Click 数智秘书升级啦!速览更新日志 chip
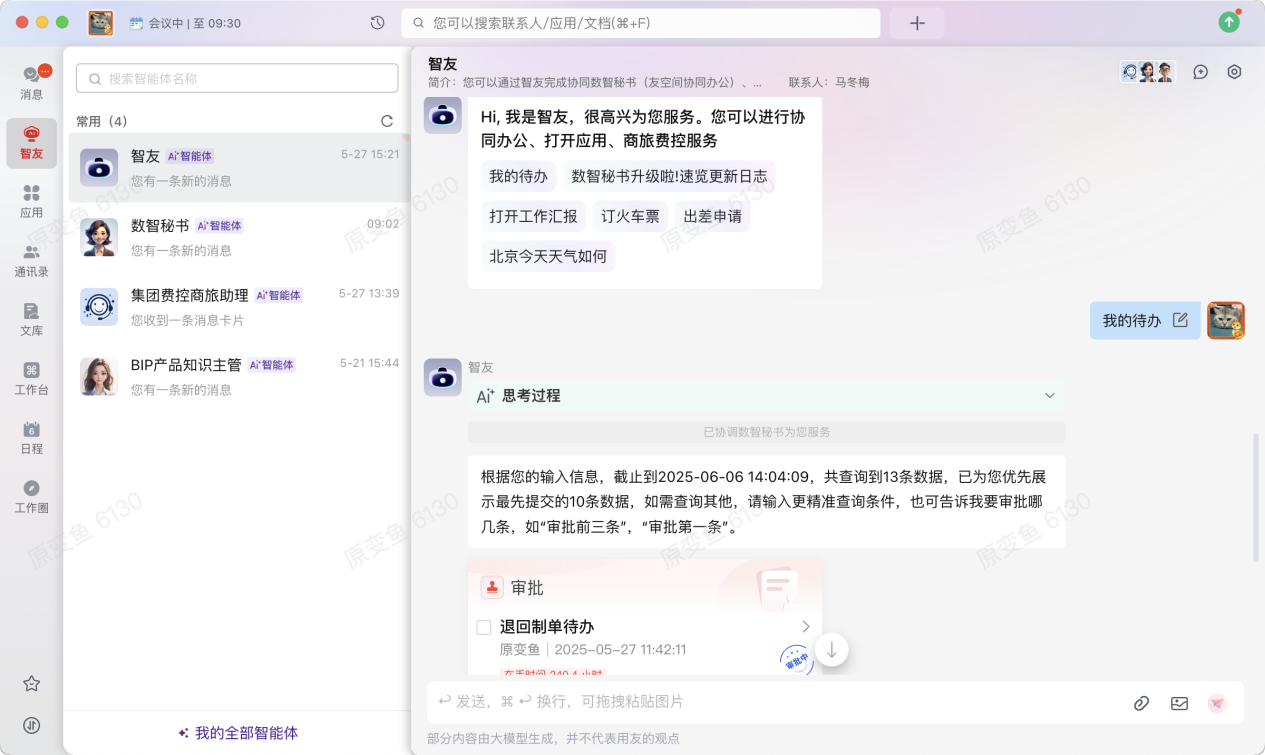 [x=669, y=176]
